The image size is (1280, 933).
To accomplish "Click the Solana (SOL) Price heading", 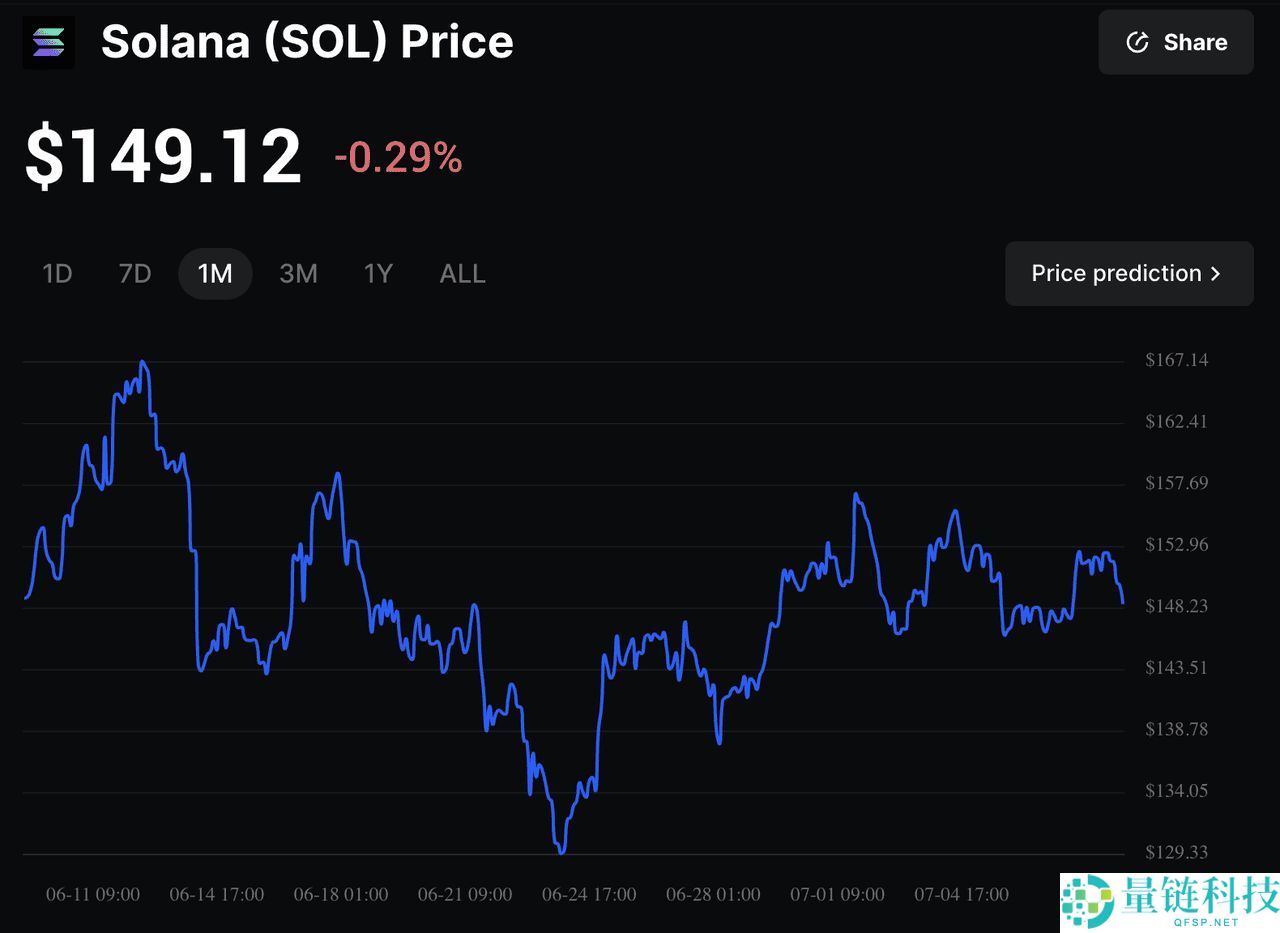I will click(x=307, y=42).
